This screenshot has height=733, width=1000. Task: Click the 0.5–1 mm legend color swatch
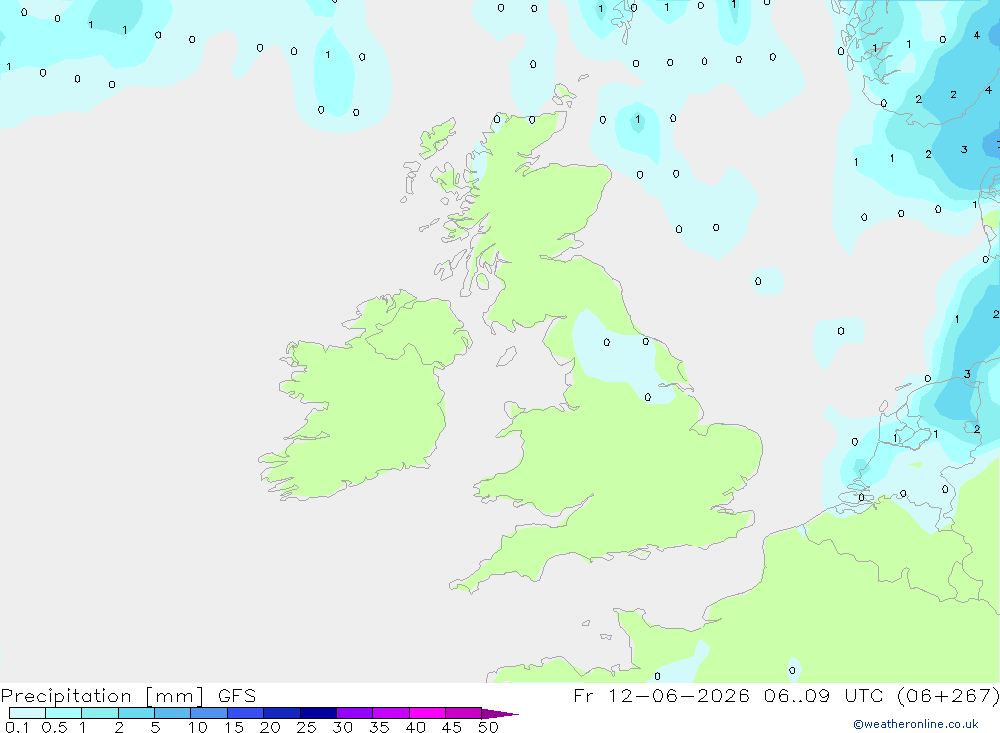[64, 713]
